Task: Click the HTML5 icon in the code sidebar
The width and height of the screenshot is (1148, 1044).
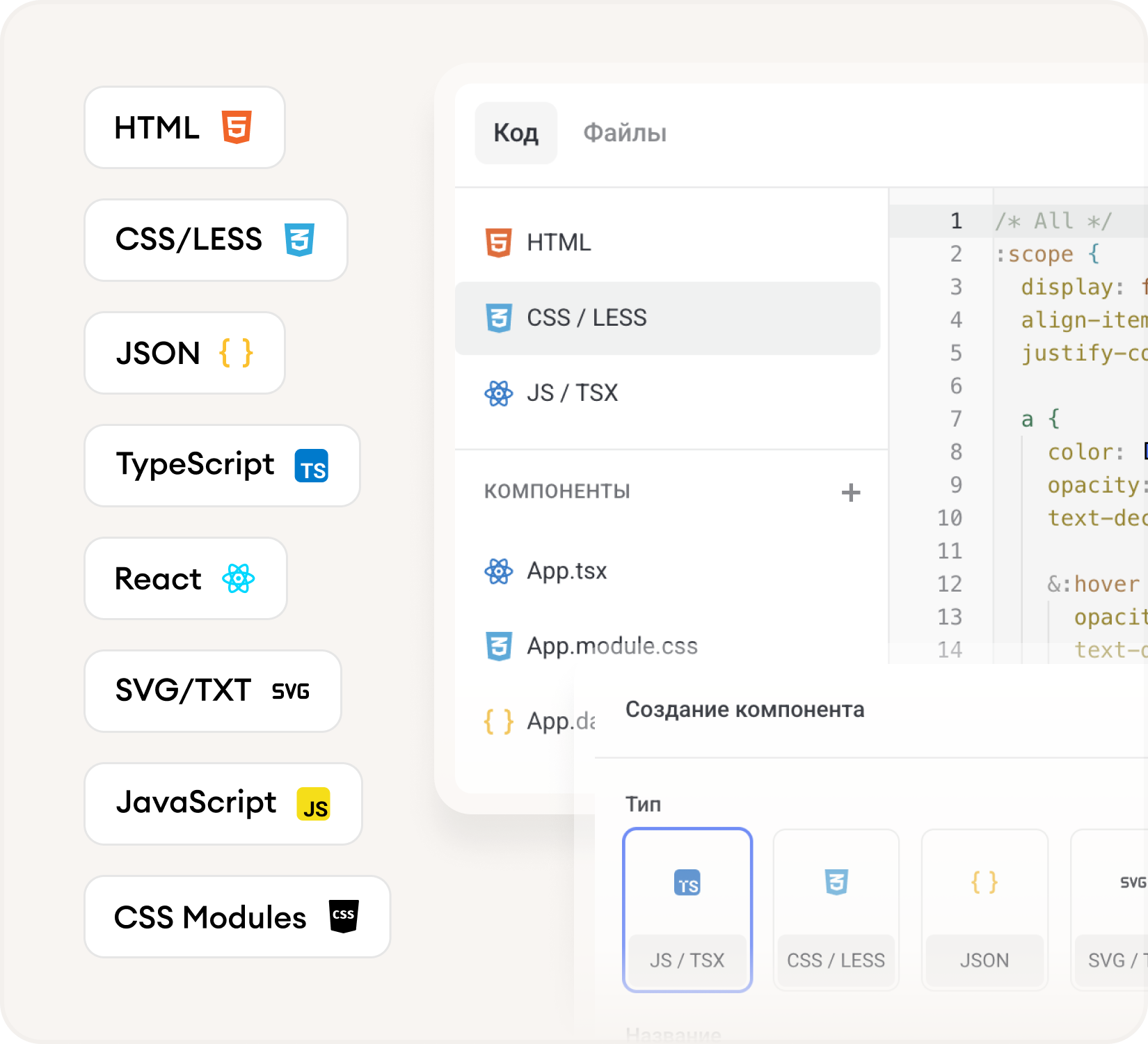Action: [x=499, y=243]
